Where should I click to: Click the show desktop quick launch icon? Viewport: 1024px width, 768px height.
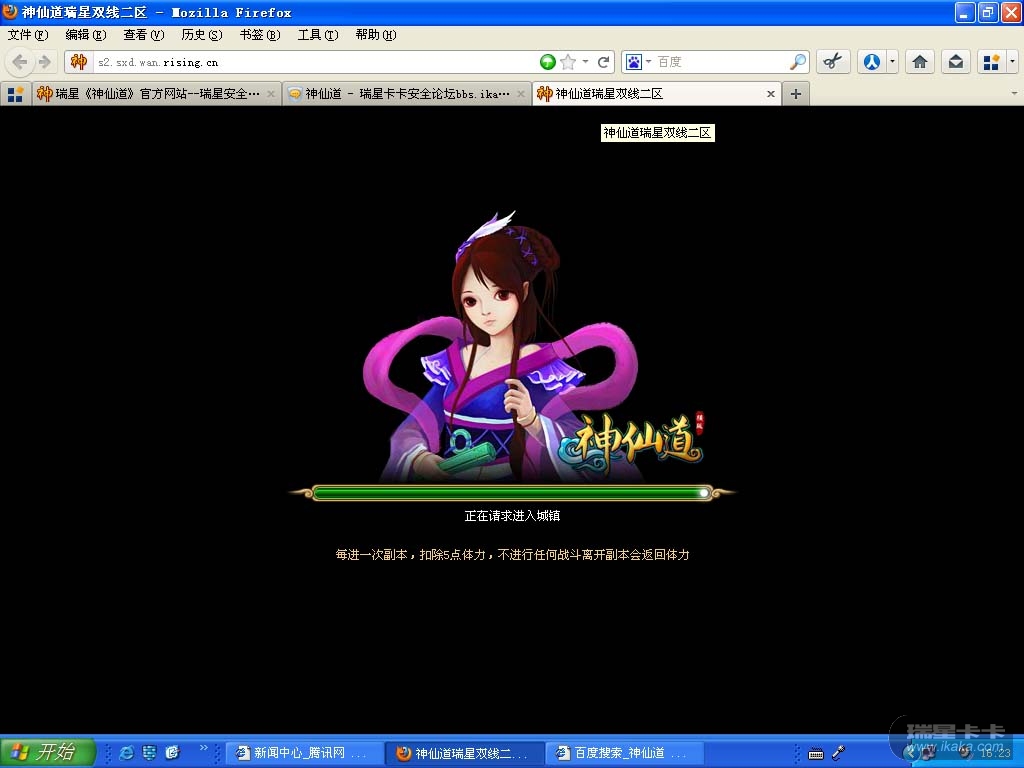tap(150, 752)
